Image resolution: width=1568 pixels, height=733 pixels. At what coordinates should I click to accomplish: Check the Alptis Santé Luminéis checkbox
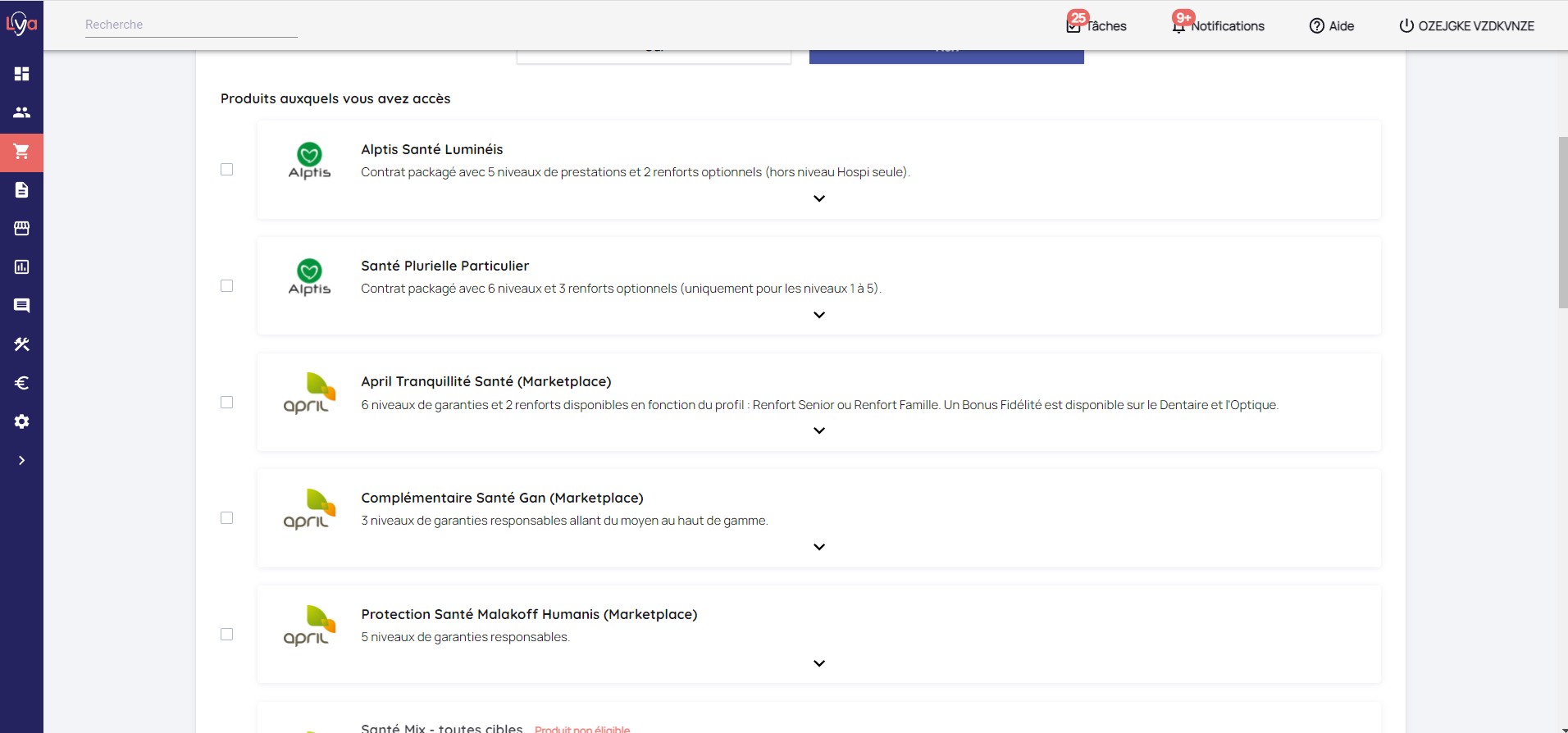227,170
